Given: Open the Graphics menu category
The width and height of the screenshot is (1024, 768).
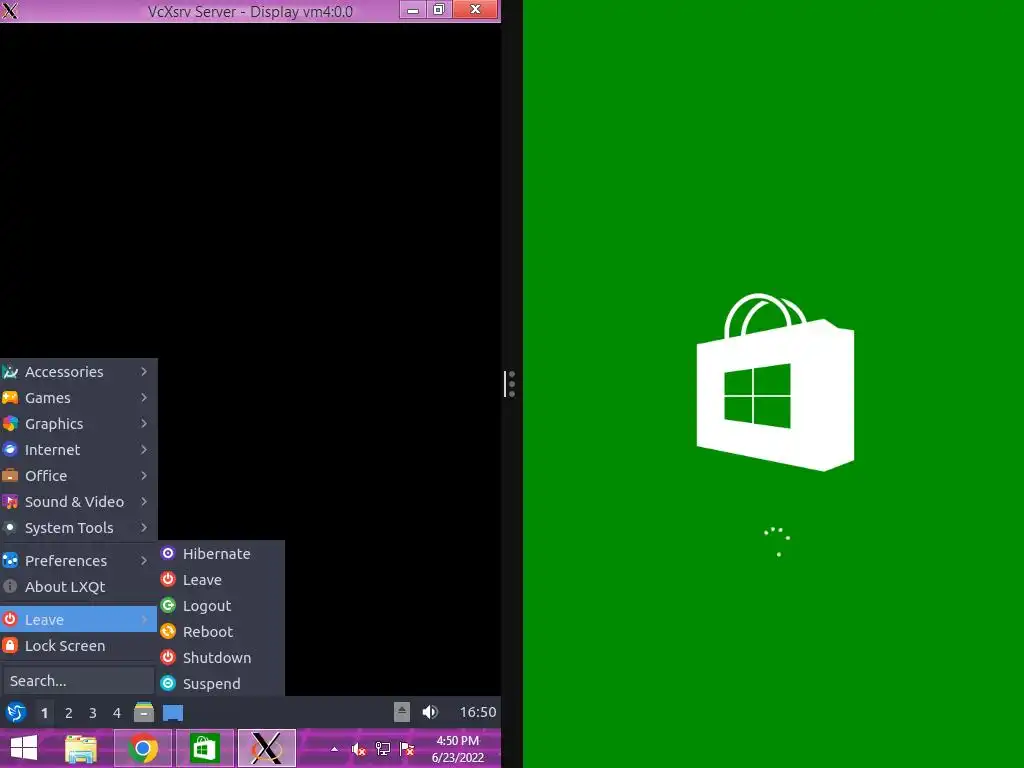Looking at the screenshot, I should 78,424.
